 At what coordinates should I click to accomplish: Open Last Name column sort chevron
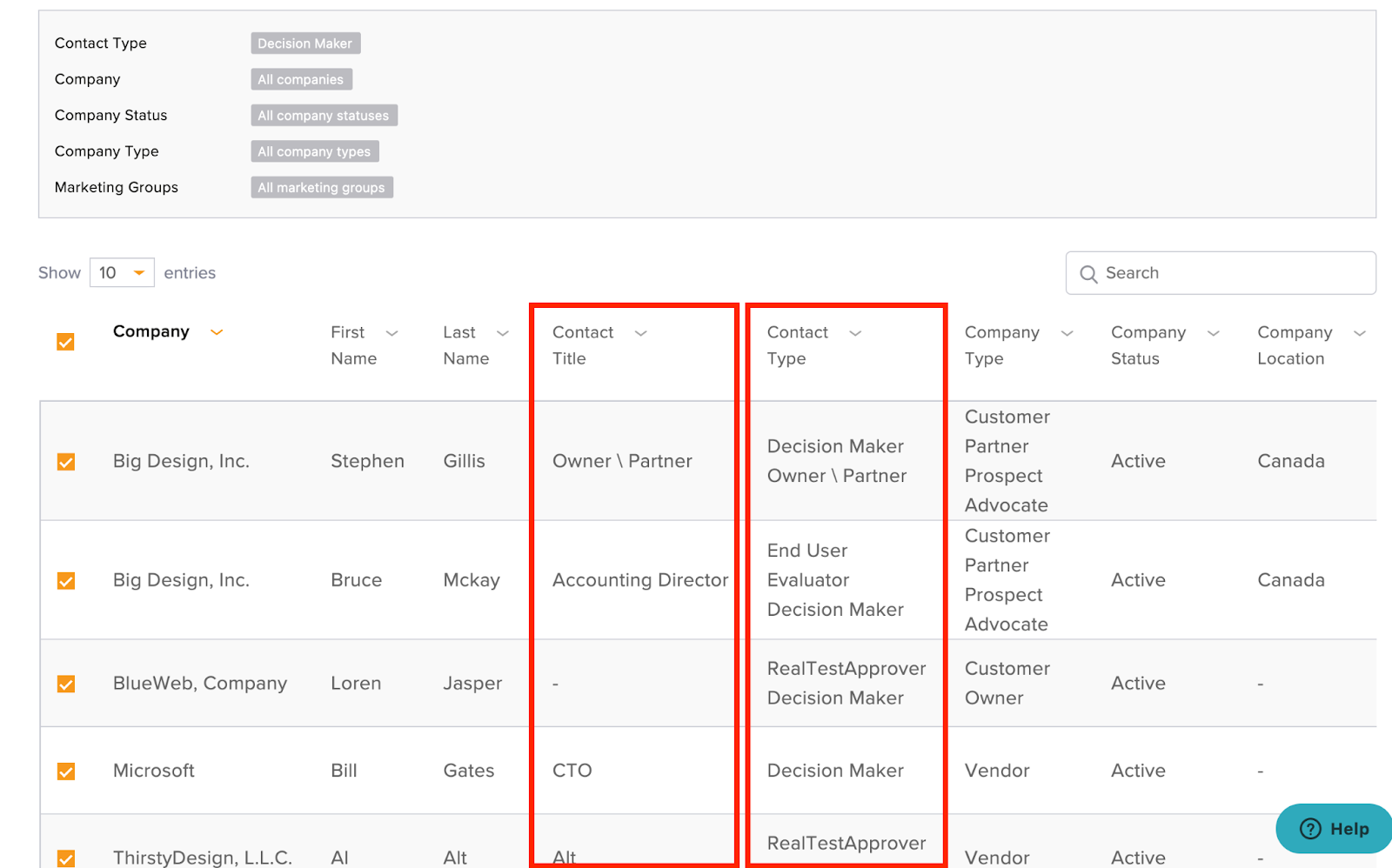tap(503, 333)
